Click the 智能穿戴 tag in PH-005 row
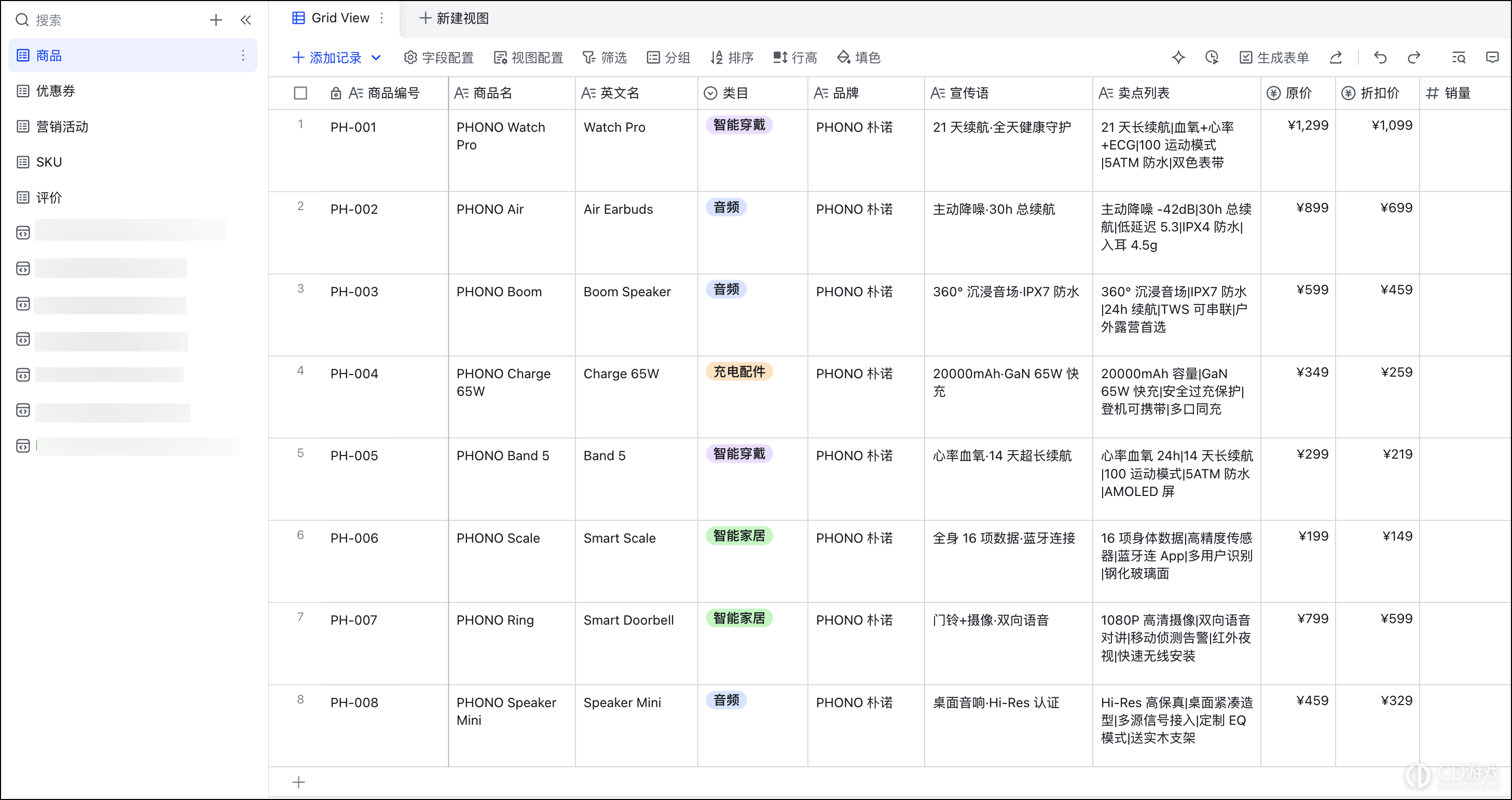This screenshot has width=1512, height=800. [739, 454]
